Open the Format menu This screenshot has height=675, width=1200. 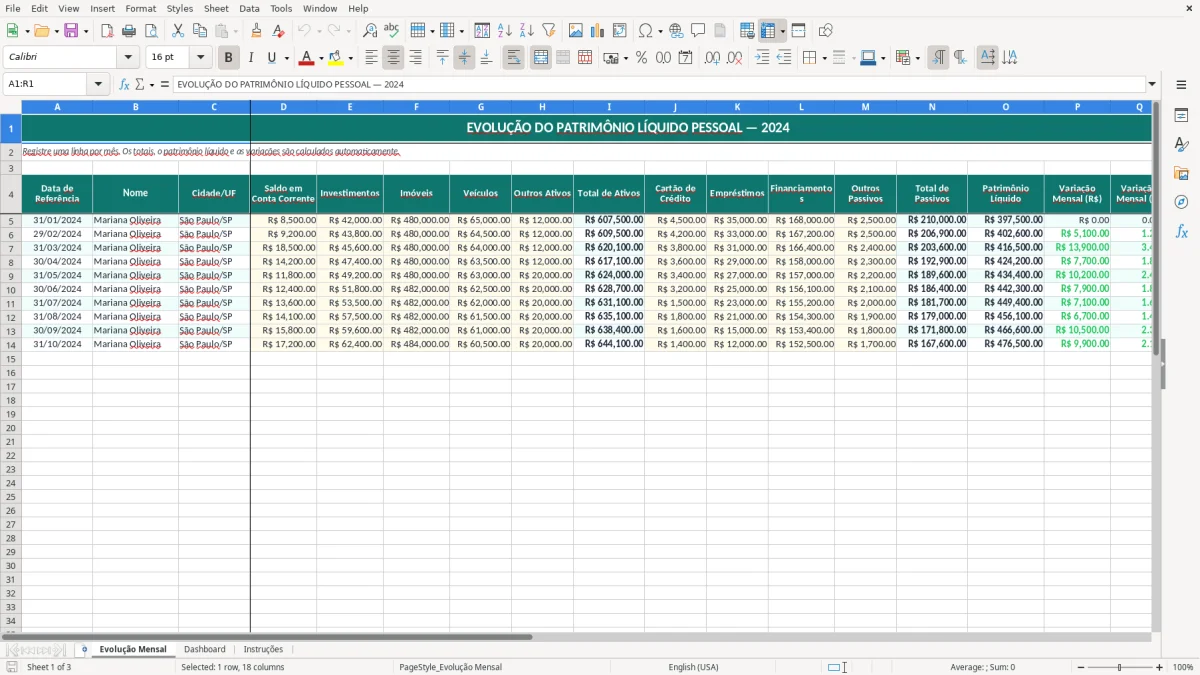[x=140, y=8]
